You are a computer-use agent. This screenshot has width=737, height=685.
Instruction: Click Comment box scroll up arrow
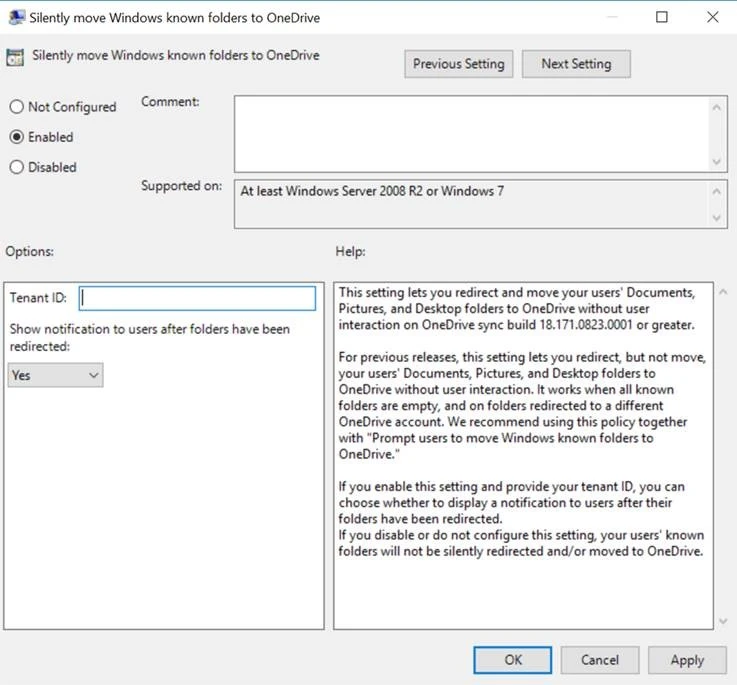coord(716,106)
